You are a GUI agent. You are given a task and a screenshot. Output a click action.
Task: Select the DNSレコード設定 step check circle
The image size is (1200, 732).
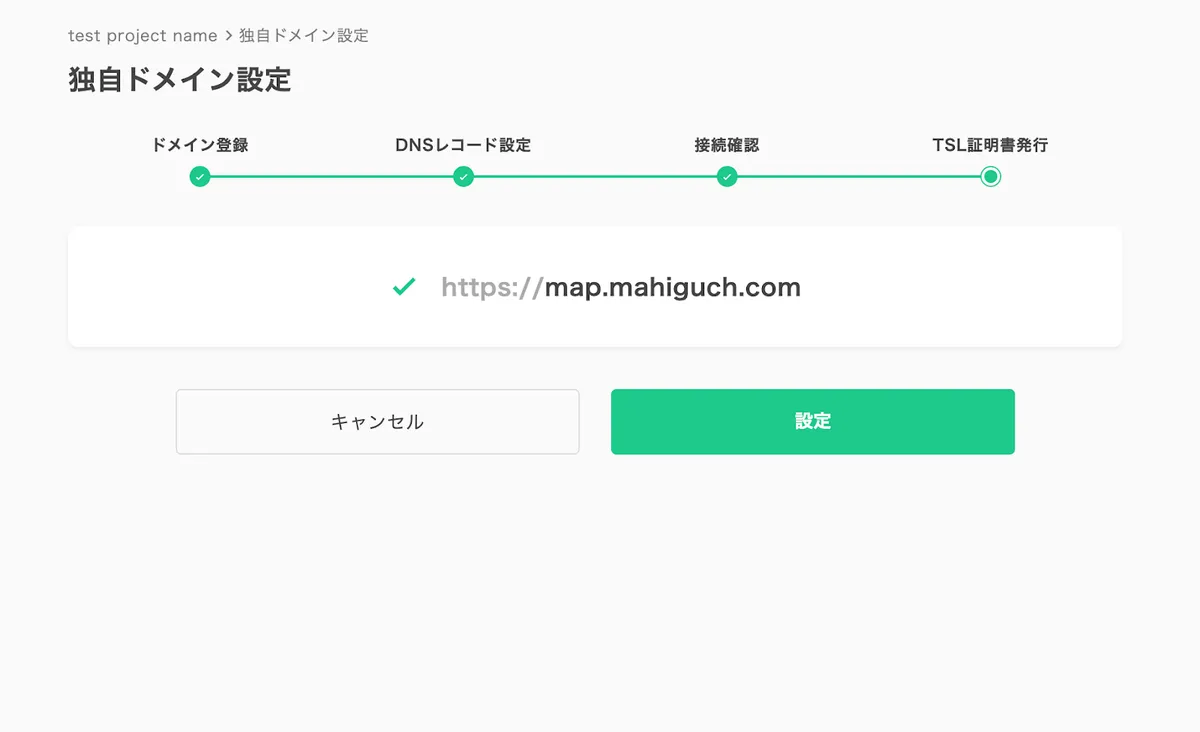[x=463, y=177]
